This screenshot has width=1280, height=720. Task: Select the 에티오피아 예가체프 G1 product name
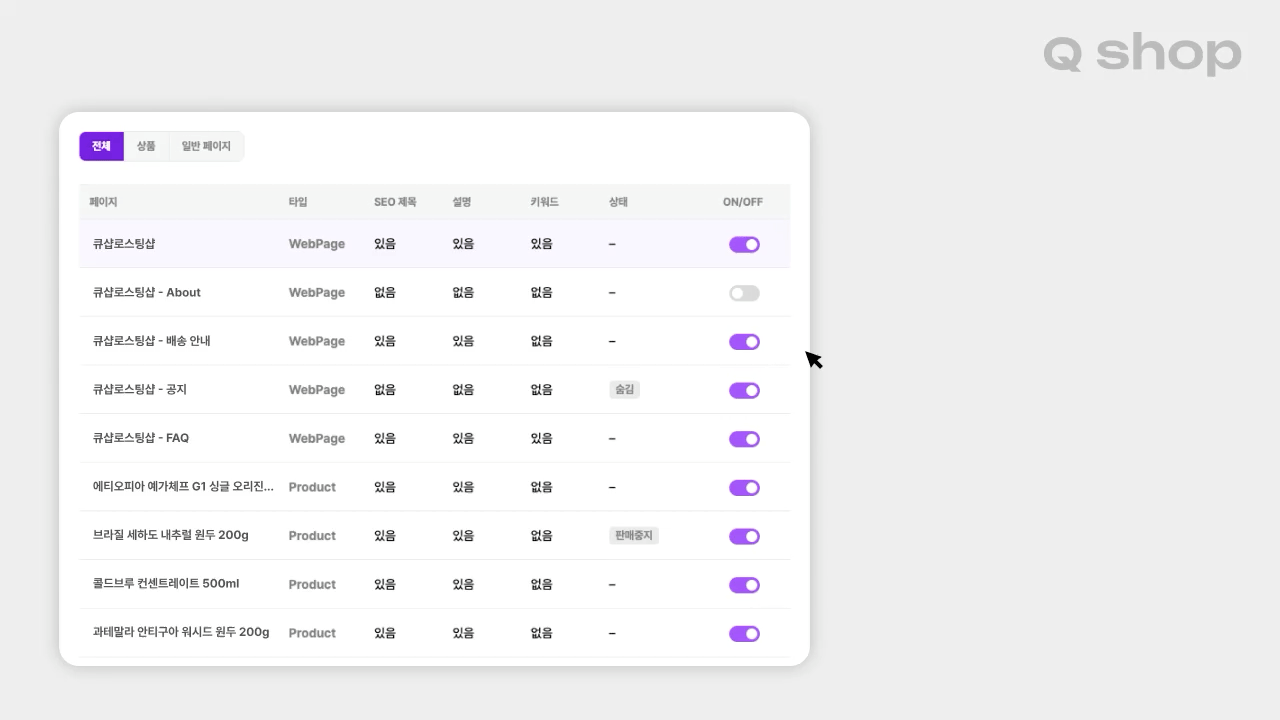coord(183,487)
